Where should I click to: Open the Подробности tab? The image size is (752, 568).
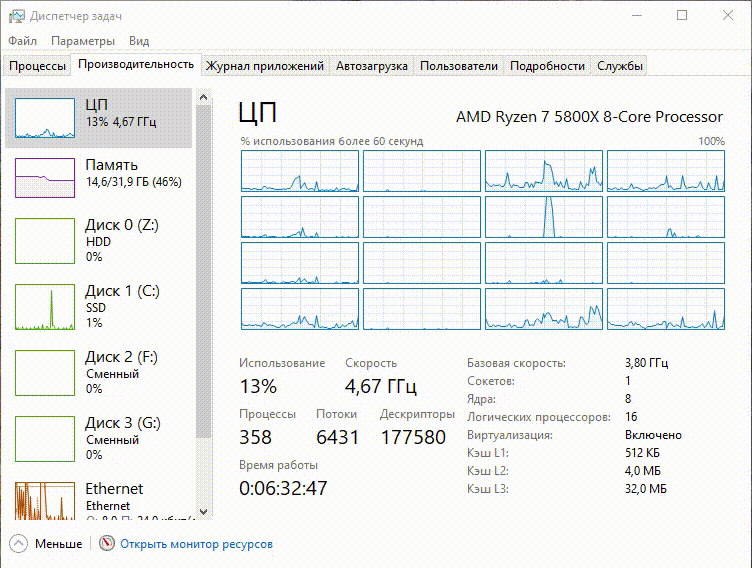click(547, 66)
